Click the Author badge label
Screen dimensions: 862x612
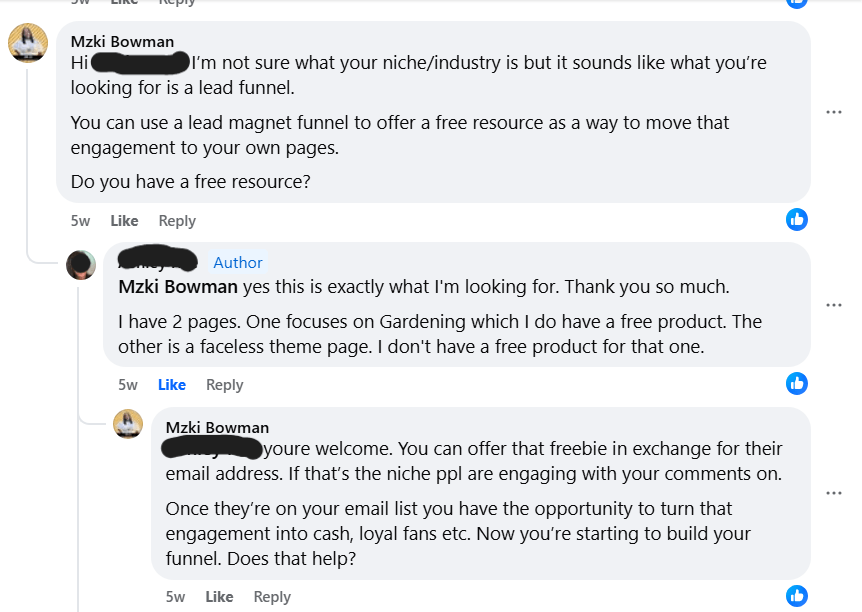(238, 263)
